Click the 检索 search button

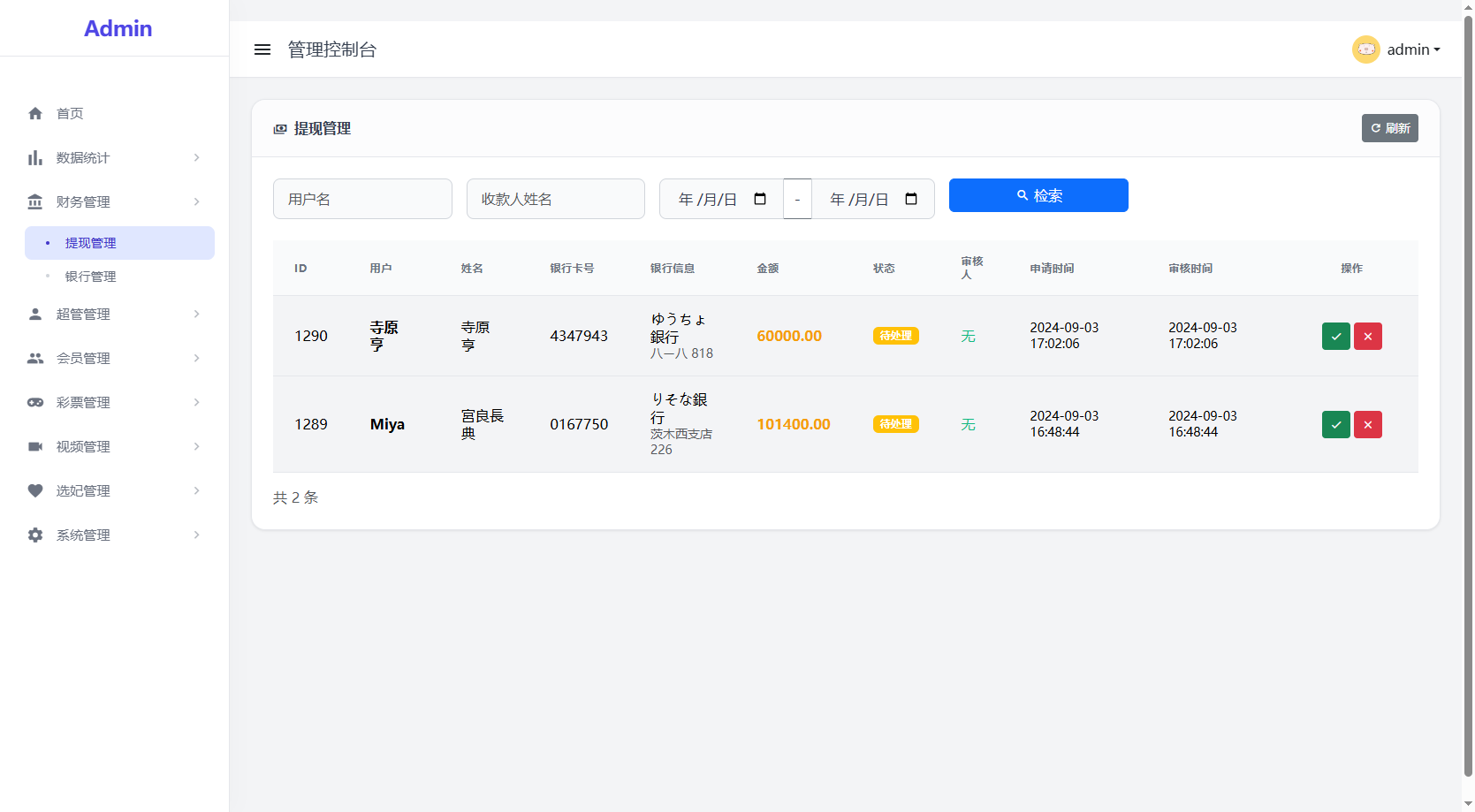coord(1038,195)
